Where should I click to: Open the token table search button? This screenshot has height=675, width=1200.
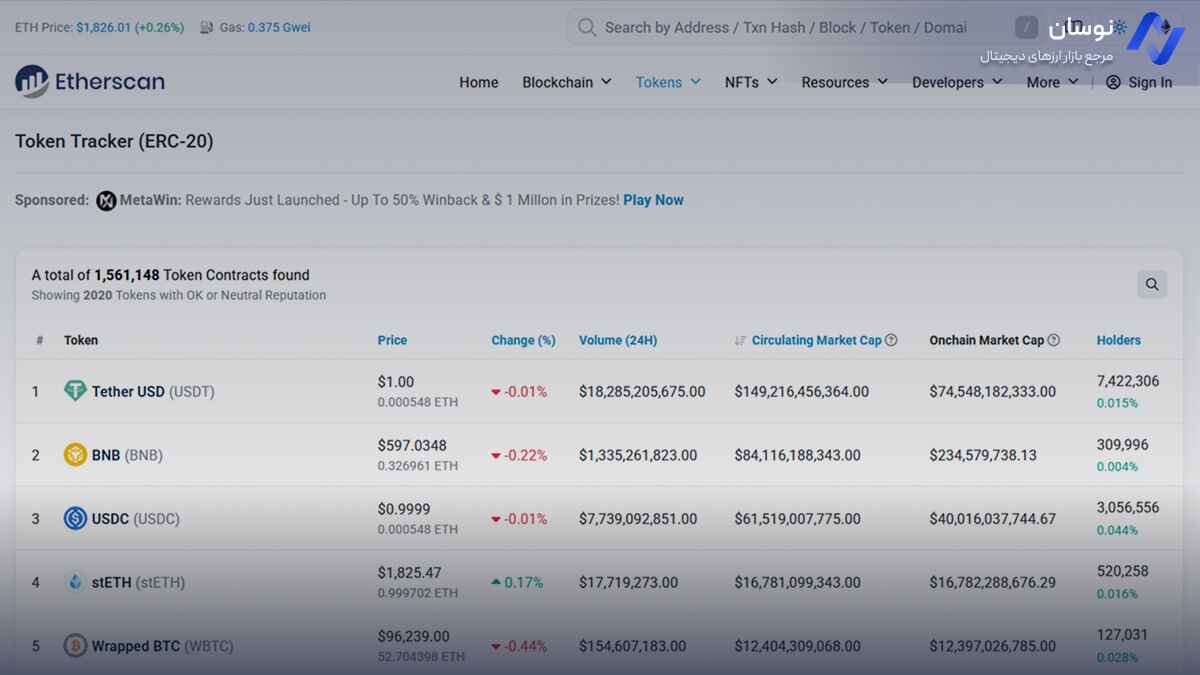click(1152, 285)
